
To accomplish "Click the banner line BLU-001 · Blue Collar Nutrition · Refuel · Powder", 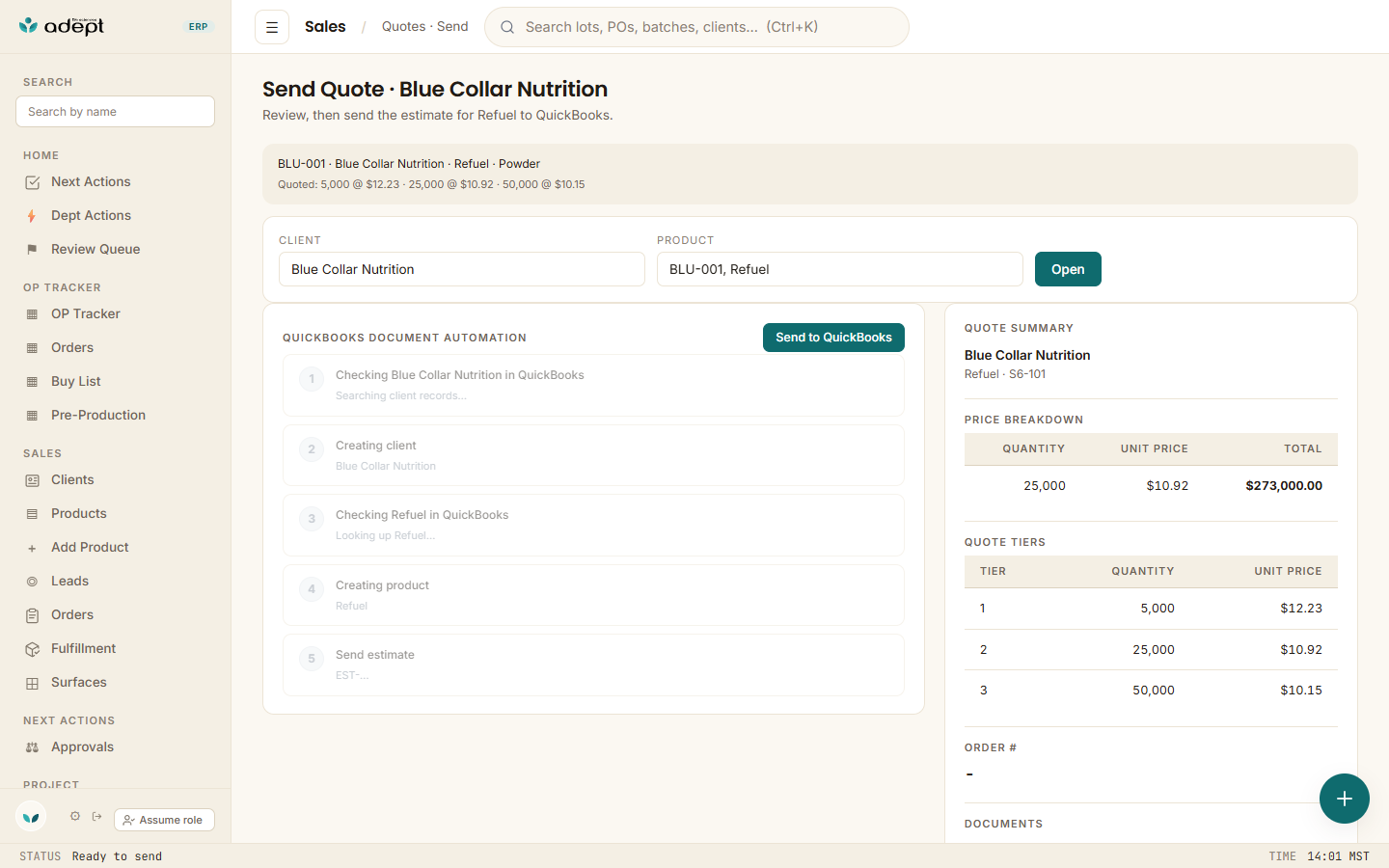I will coord(409,164).
